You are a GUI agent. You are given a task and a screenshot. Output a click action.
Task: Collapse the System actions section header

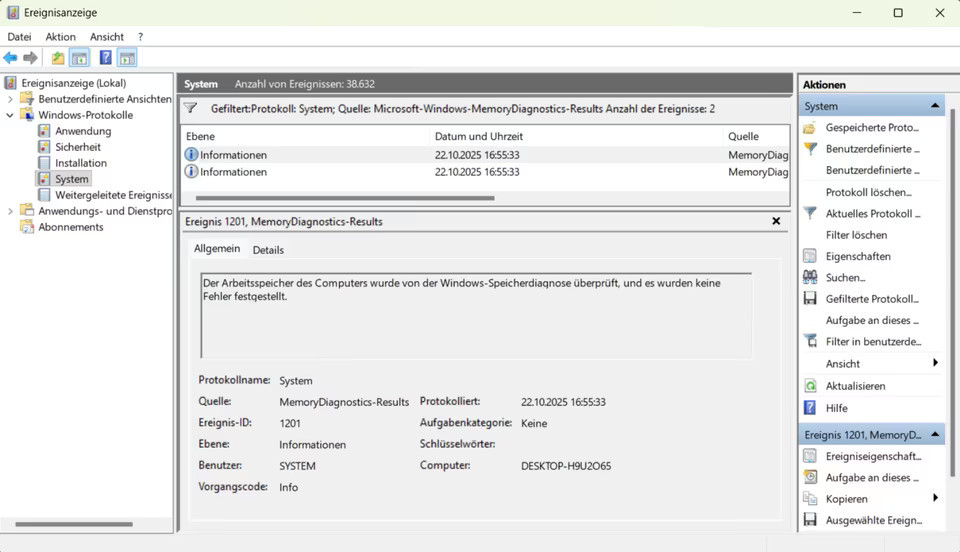[935, 106]
